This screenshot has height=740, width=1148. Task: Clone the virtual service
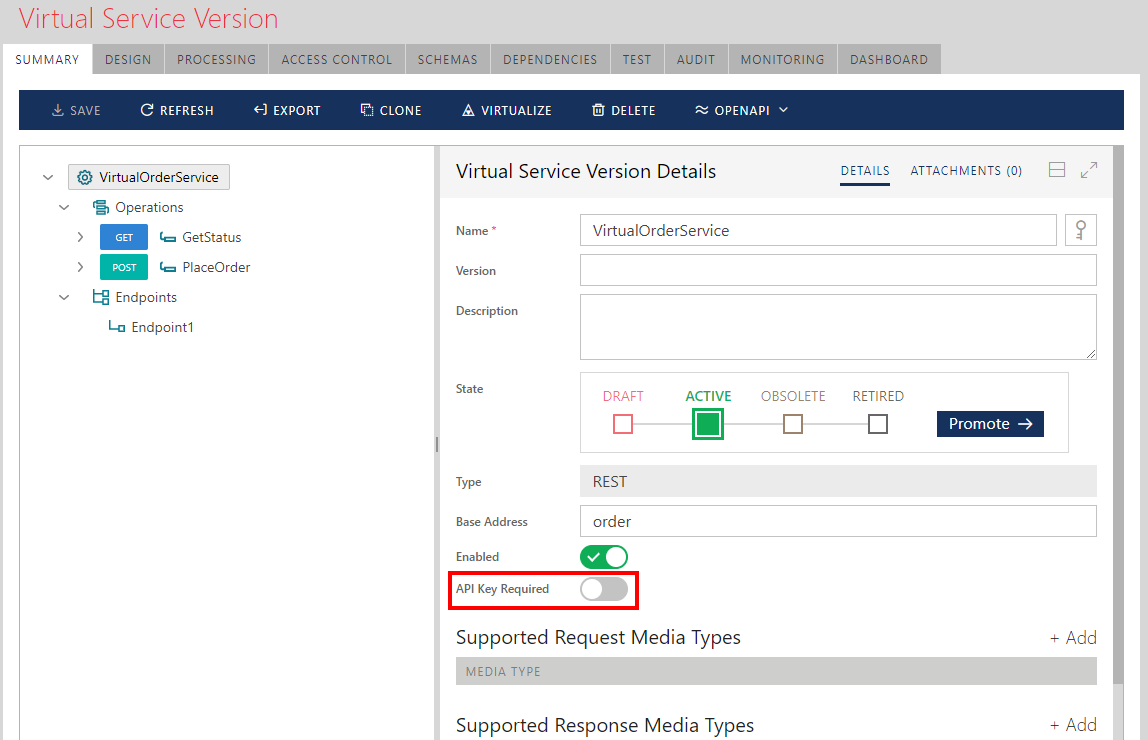(391, 111)
